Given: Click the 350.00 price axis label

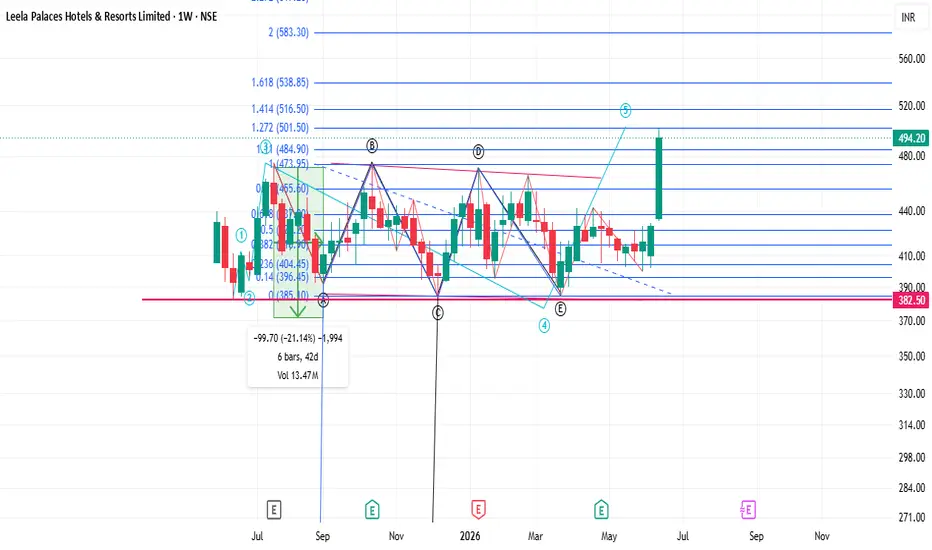Looking at the screenshot, I should (x=911, y=357).
